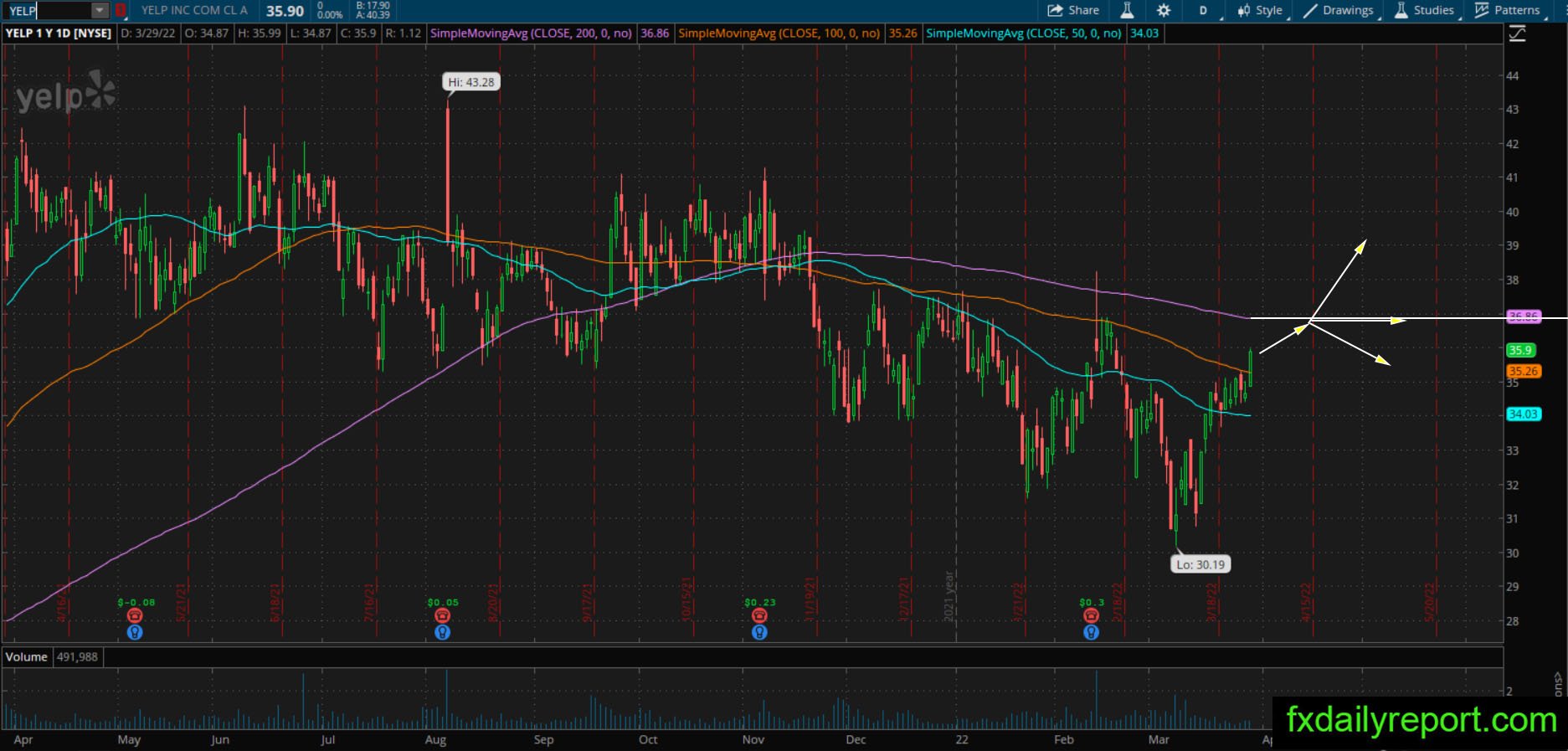1568x751 pixels.
Task: Click the blue lightbulb icon under $0.05
Action: click(x=443, y=632)
